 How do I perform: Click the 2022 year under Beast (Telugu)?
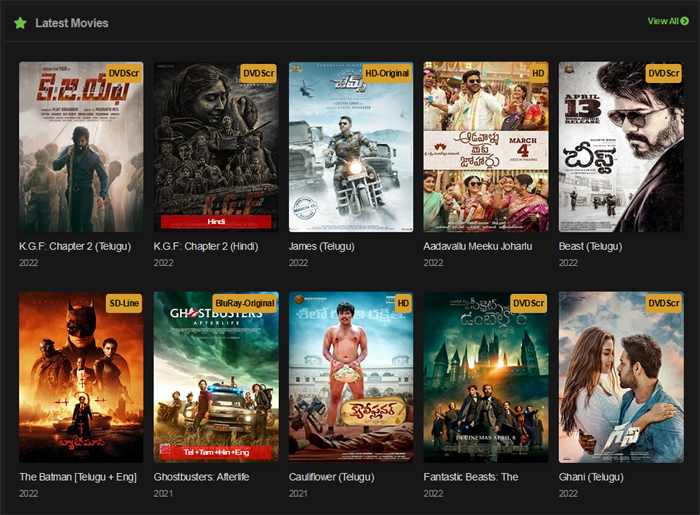(568, 263)
